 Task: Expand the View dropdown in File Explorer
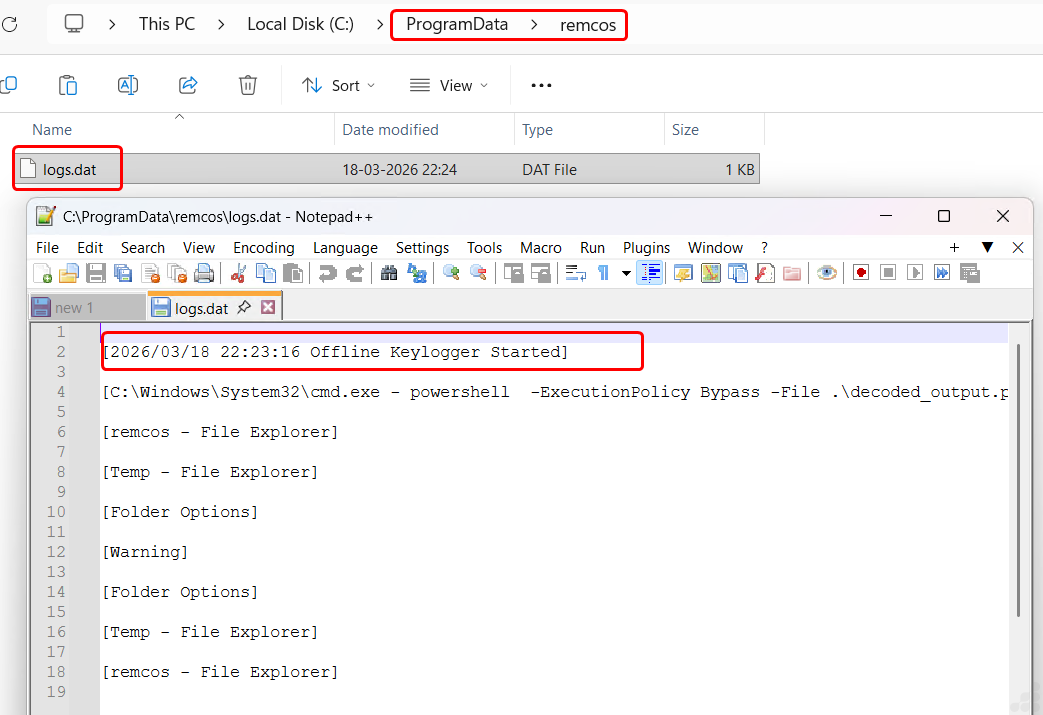click(x=449, y=86)
